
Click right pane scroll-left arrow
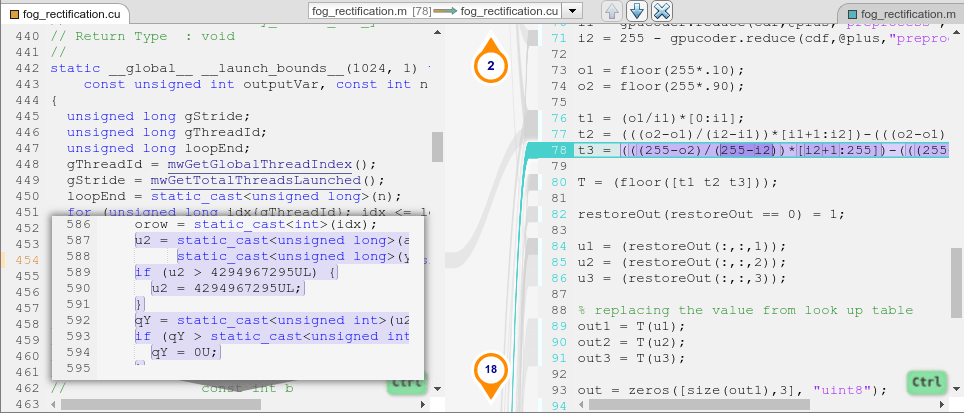click(582, 404)
